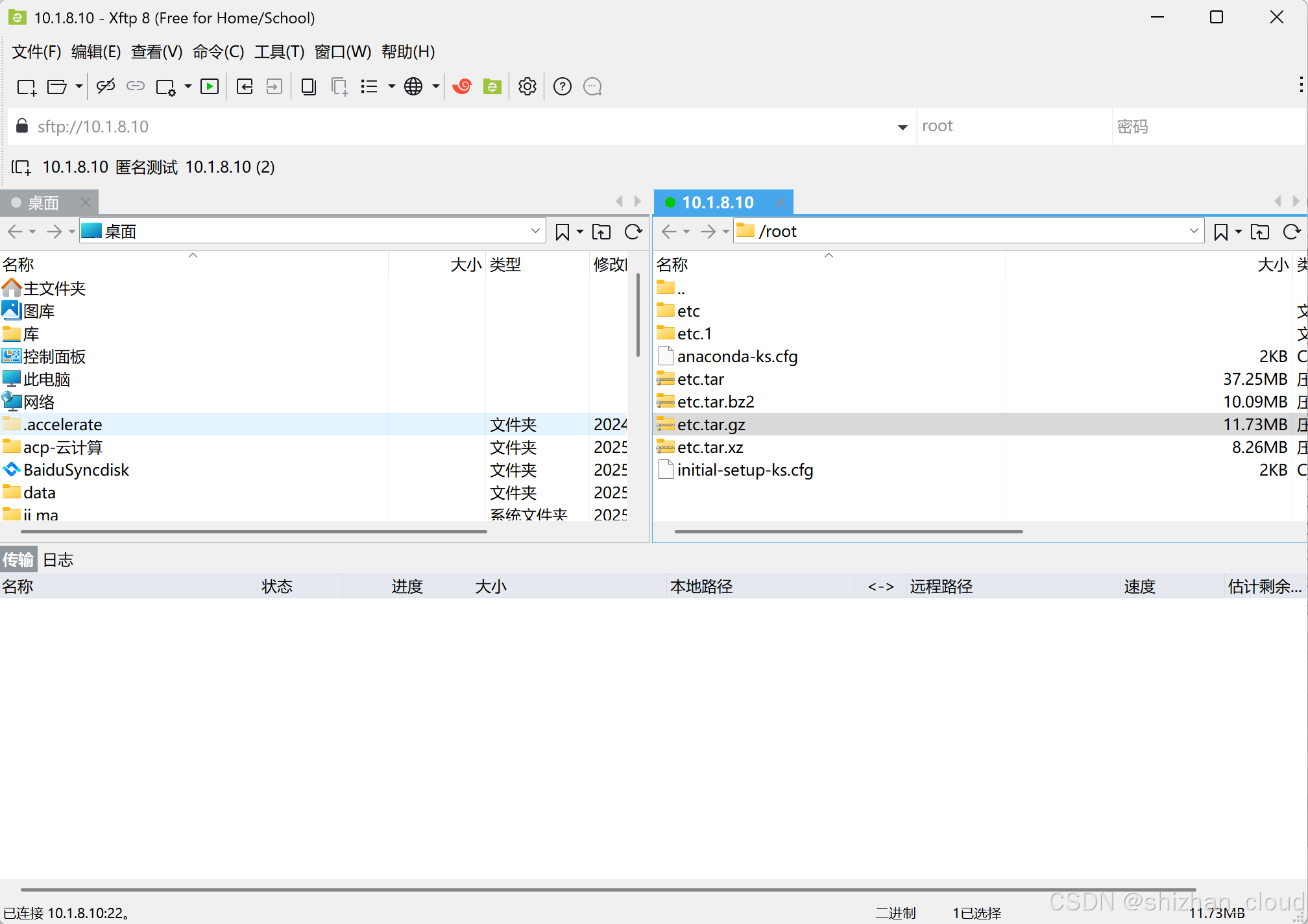Open Xshell via the red swirl icon
The height and width of the screenshot is (924, 1308).
(x=462, y=87)
